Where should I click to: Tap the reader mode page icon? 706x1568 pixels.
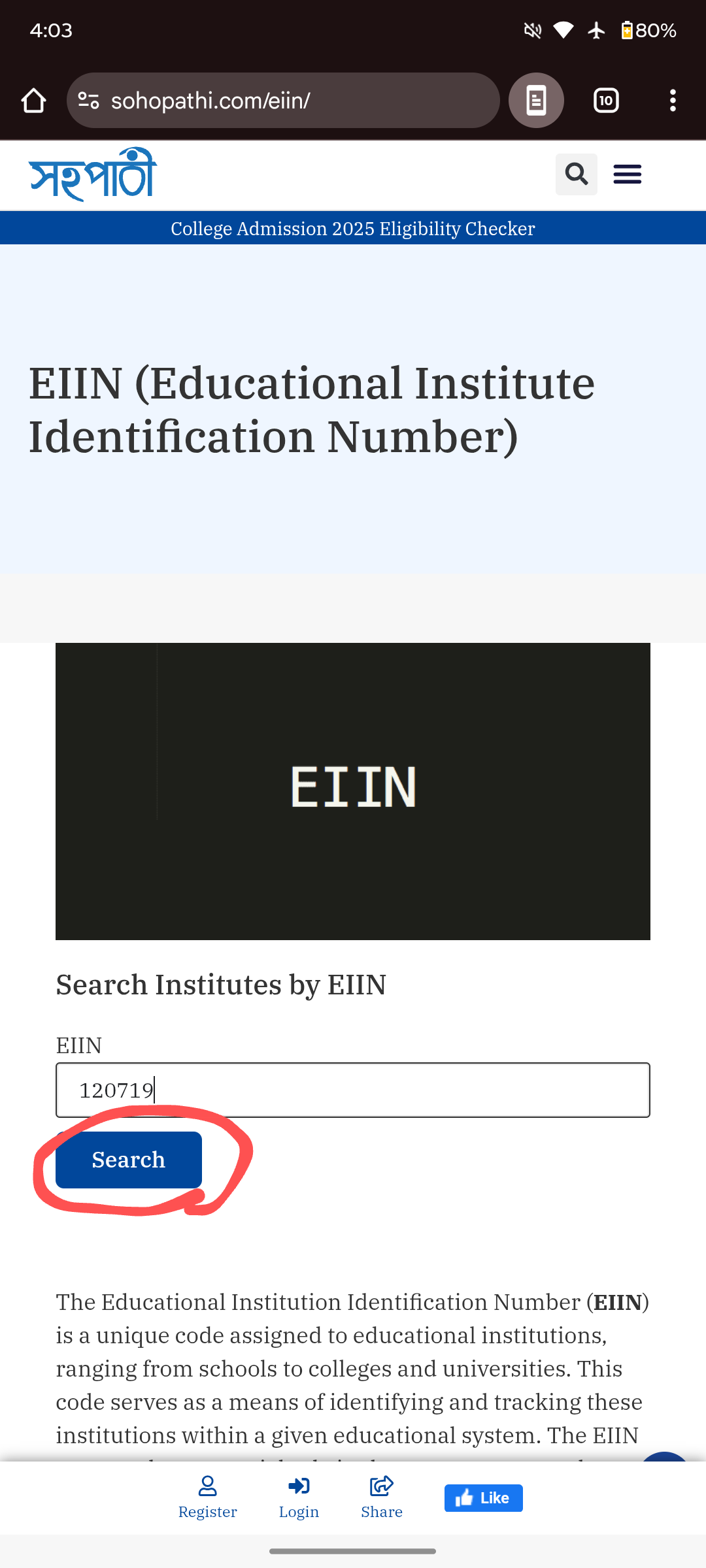536,101
